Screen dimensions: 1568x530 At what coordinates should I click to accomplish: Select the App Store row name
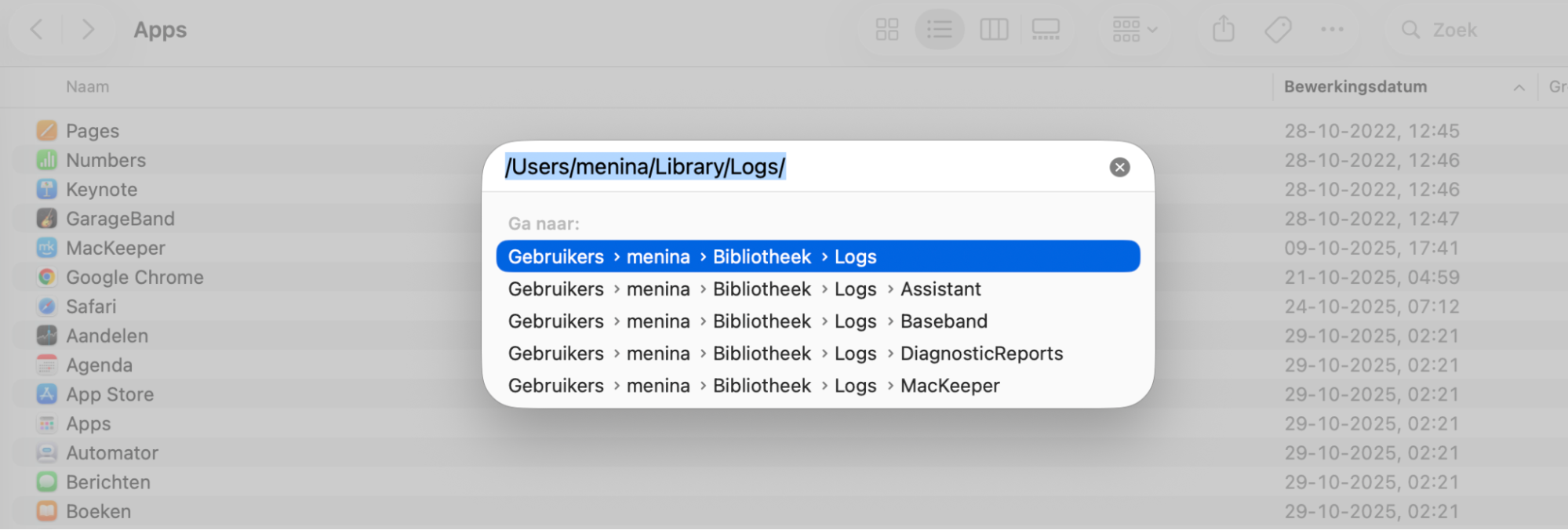pos(110,394)
